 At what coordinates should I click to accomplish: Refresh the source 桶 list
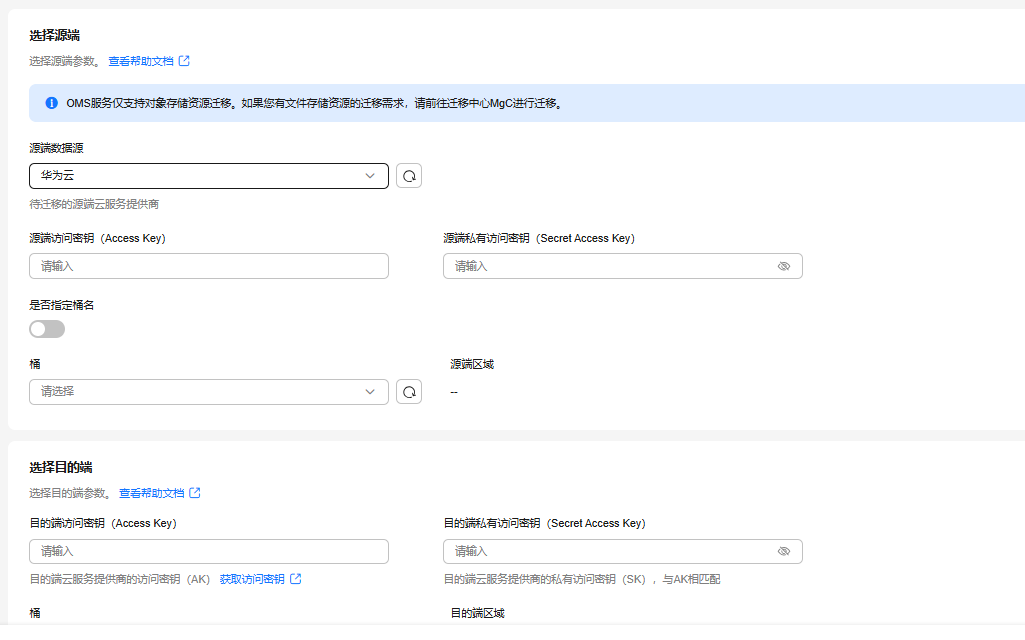tap(409, 392)
